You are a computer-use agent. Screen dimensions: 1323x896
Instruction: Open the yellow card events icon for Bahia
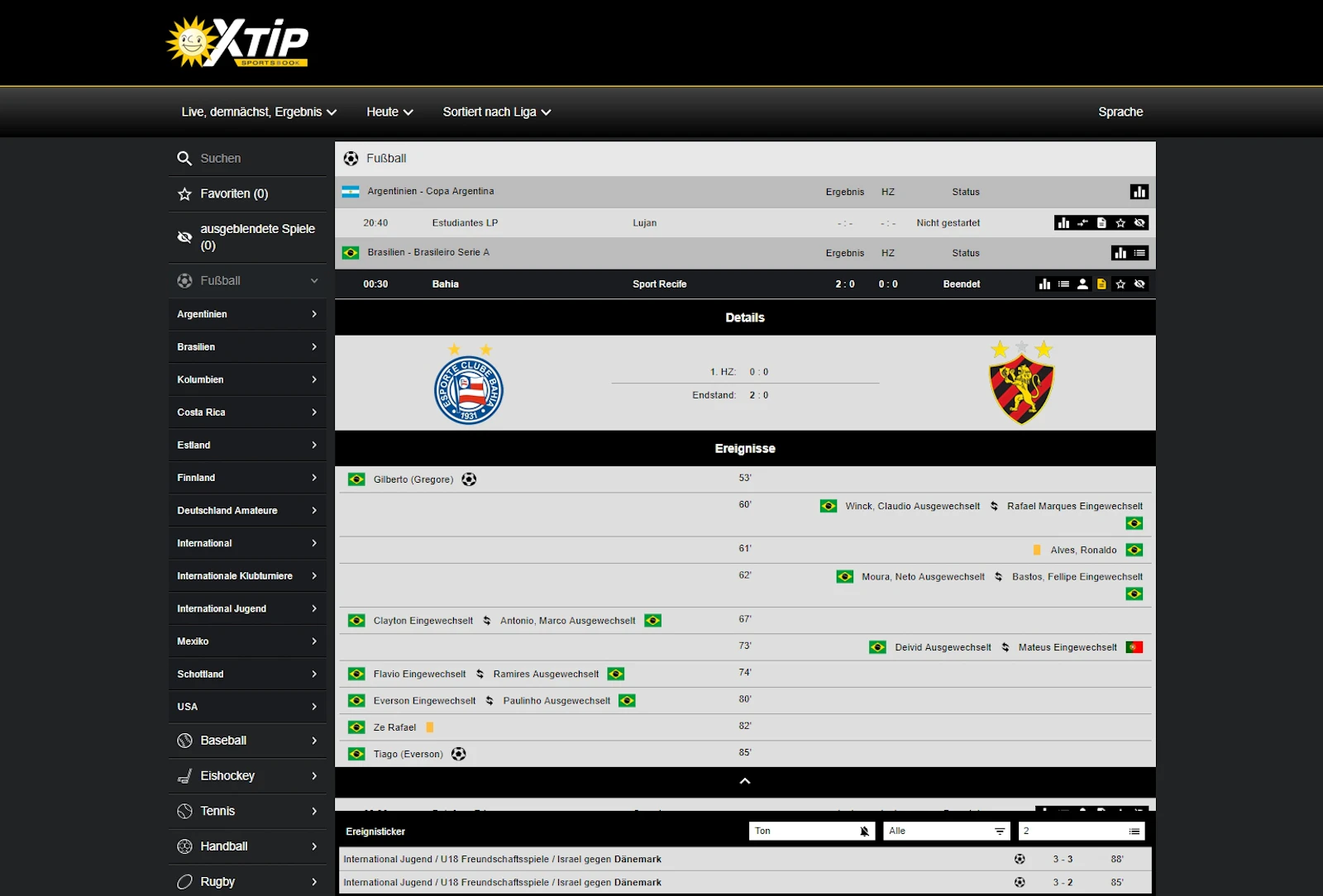pyautogui.click(x=1101, y=284)
